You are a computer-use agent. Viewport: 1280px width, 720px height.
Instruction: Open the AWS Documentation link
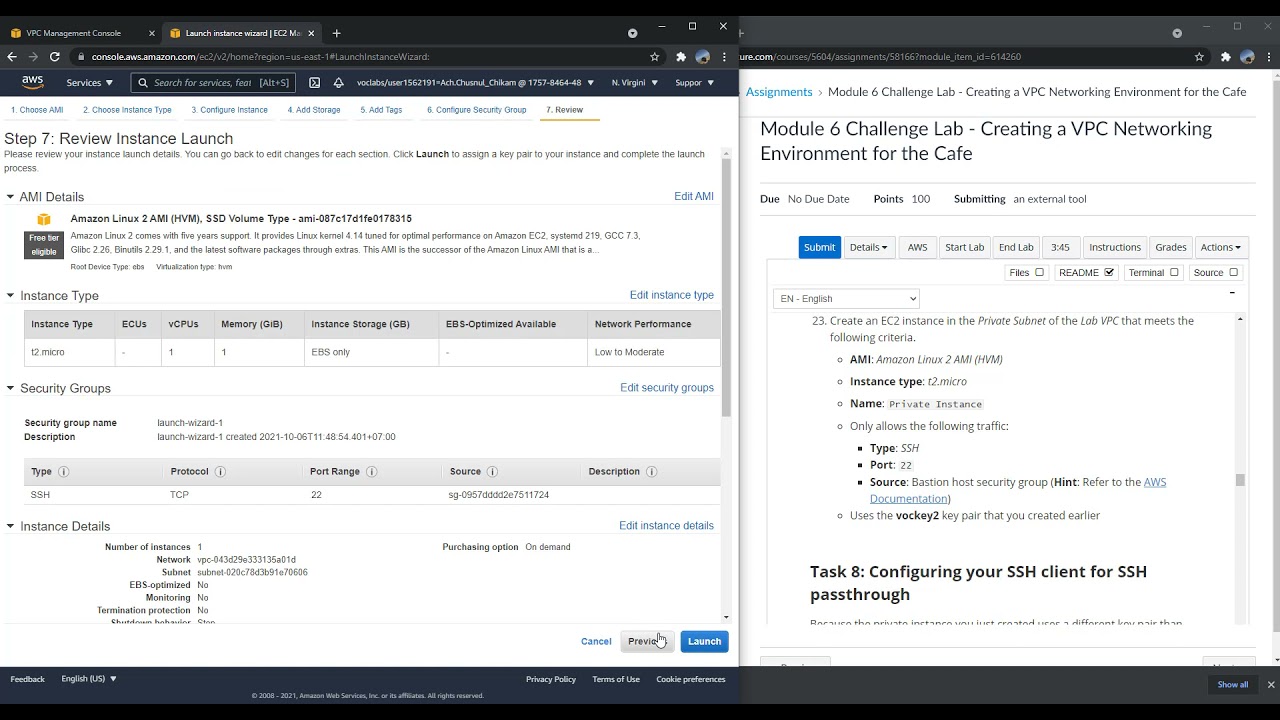(1018, 490)
